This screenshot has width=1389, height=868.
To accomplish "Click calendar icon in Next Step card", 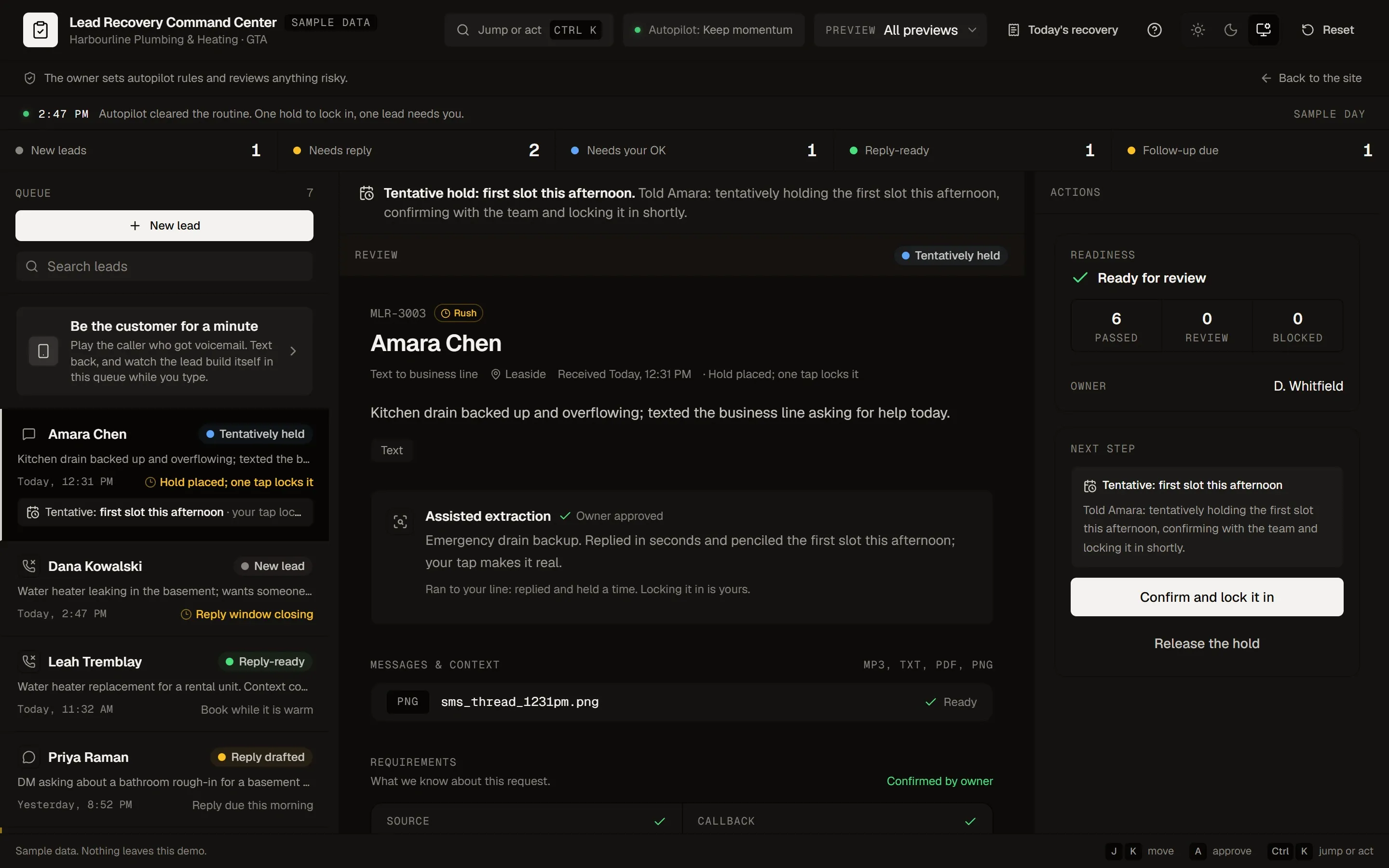I will [1089, 486].
